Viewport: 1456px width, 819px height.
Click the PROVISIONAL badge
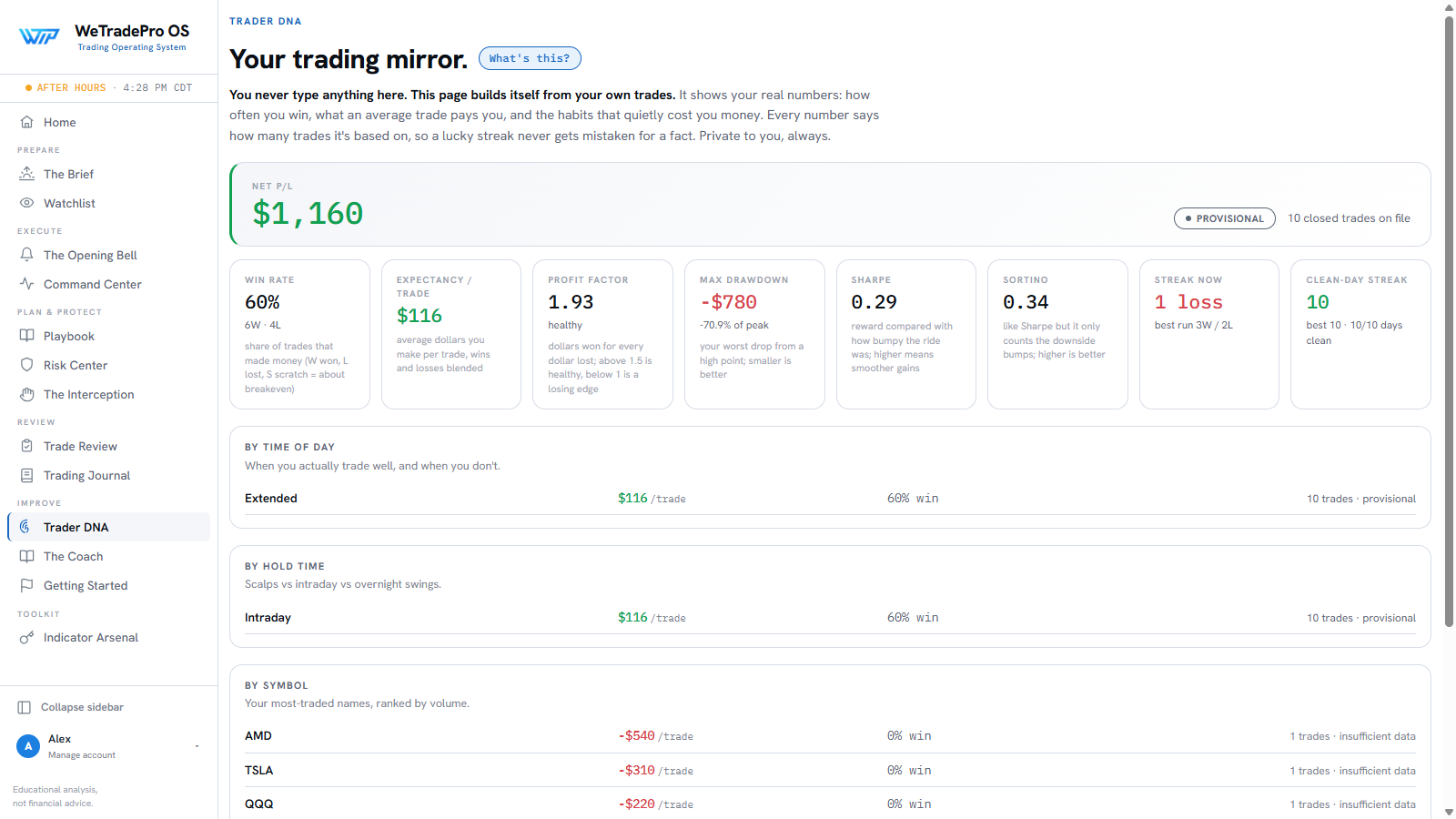(x=1225, y=218)
